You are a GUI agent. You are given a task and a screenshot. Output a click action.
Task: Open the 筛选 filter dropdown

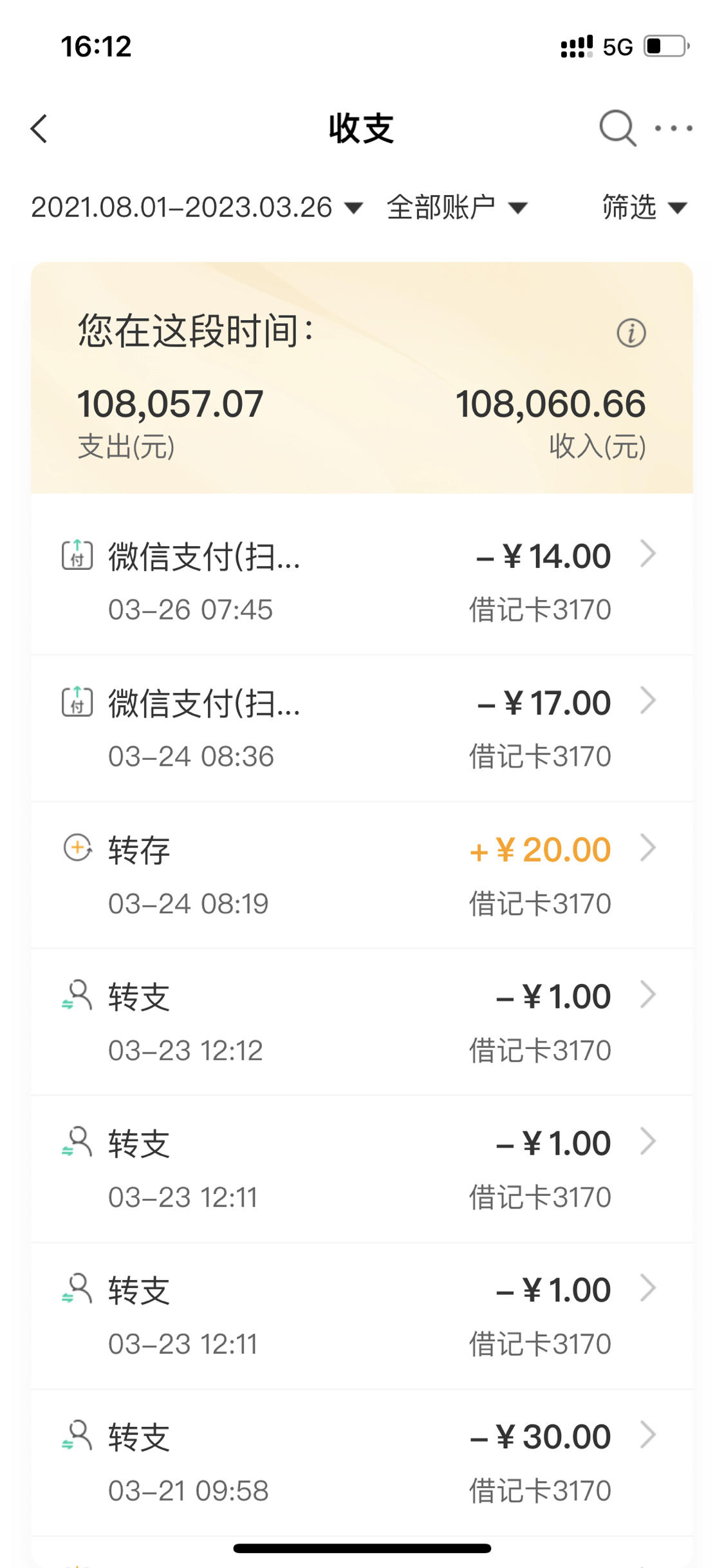coord(645,207)
